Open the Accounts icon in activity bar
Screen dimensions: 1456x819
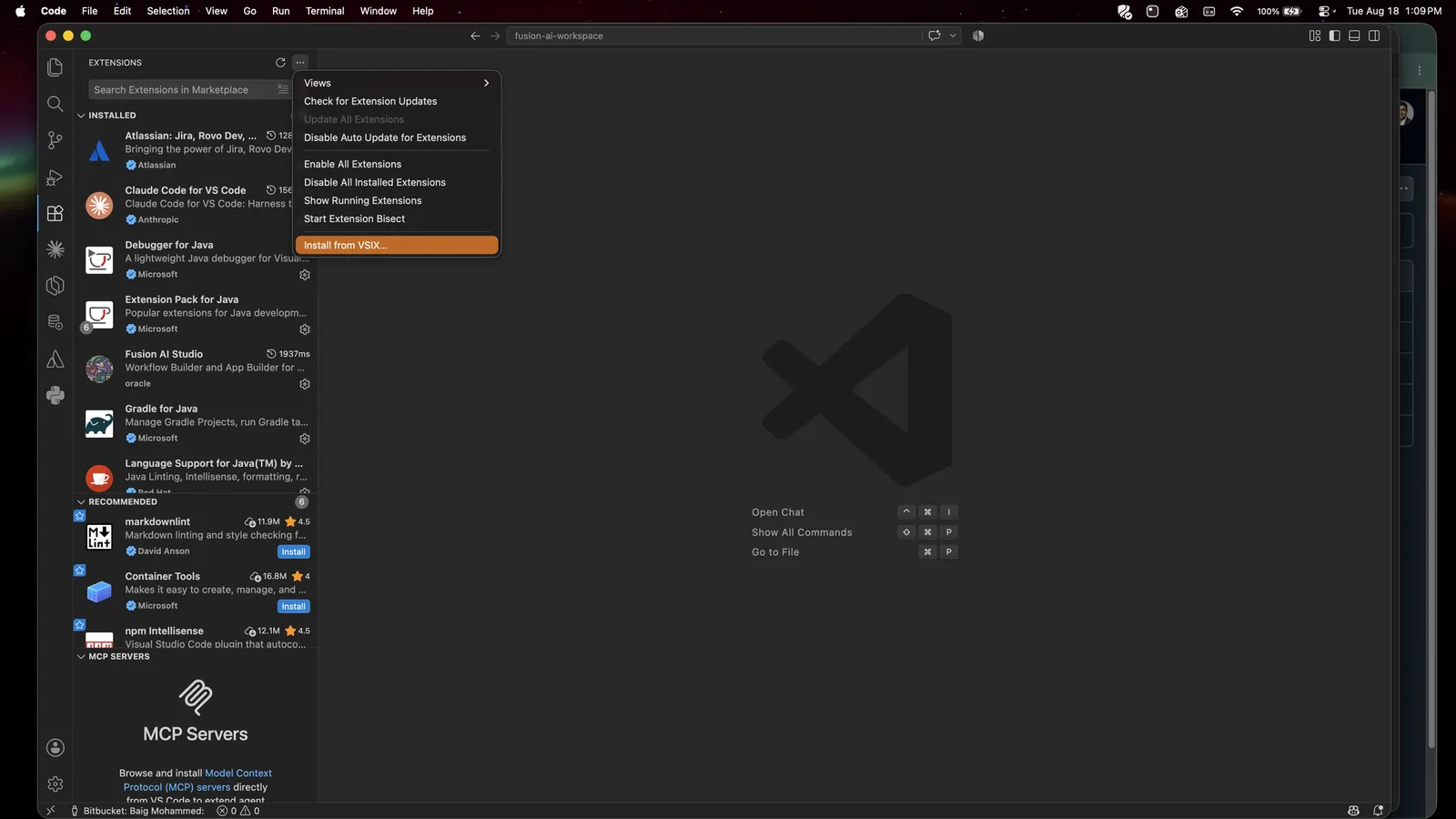(x=55, y=747)
